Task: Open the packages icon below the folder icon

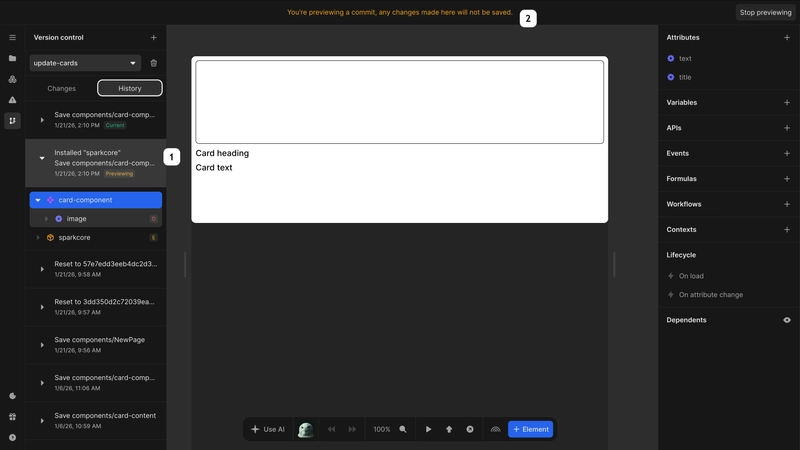Action: (x=12, y=79)
